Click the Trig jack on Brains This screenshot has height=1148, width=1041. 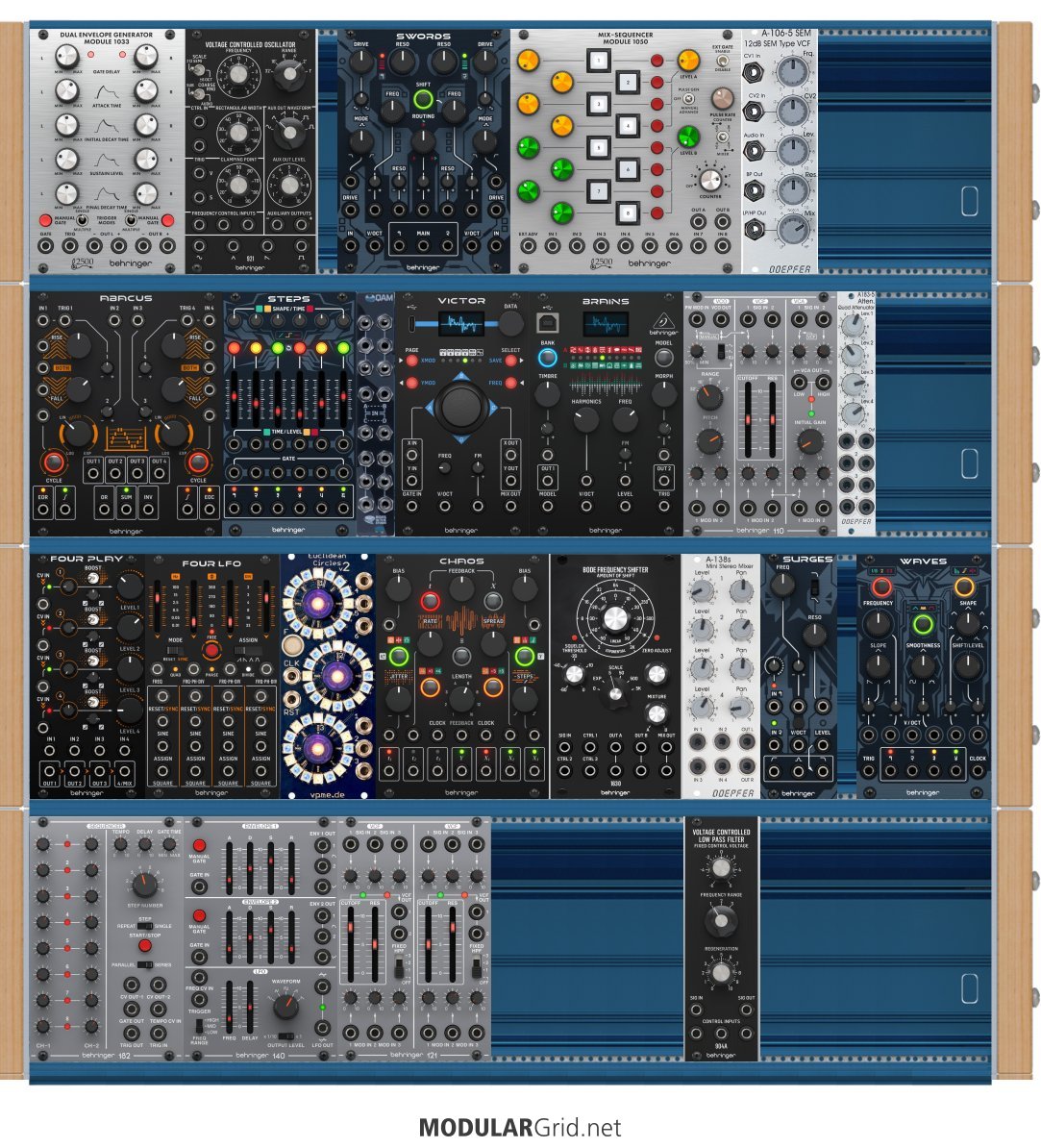[x=664, y=507]
